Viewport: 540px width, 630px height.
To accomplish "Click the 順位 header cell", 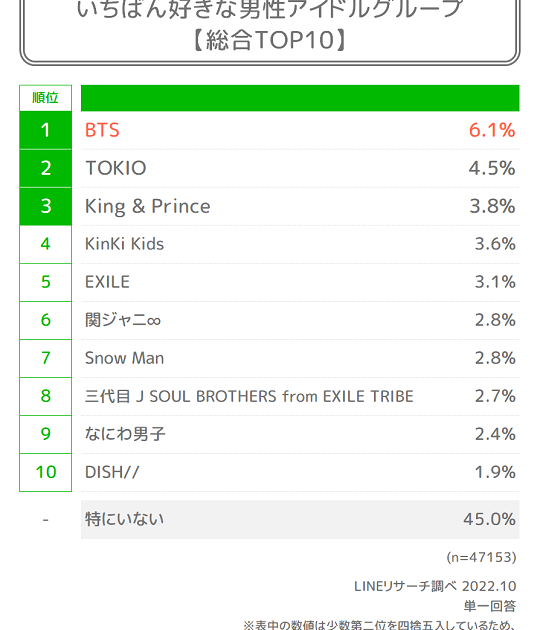I will (45, 98).
